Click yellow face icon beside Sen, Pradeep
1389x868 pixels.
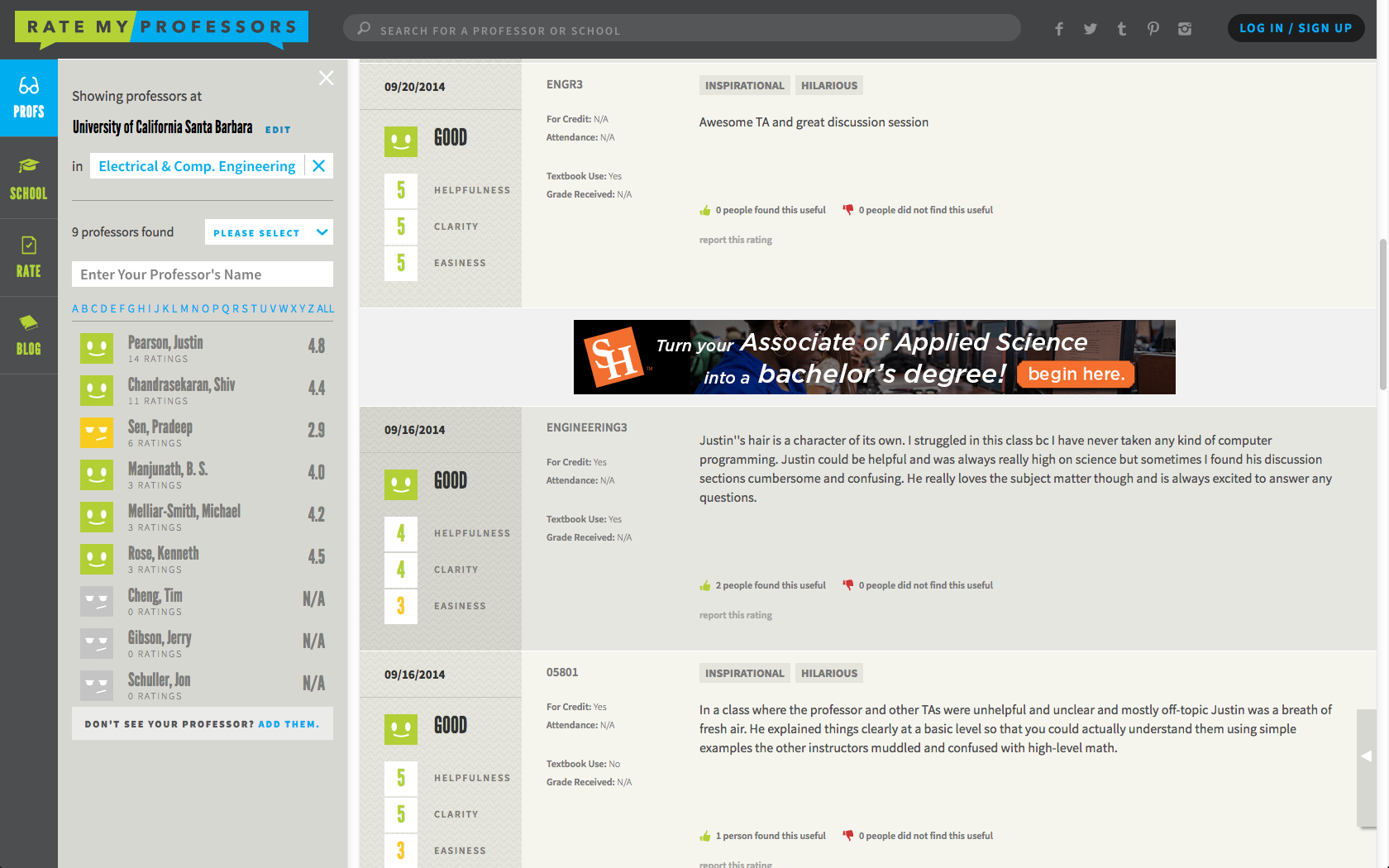point(97,432)
